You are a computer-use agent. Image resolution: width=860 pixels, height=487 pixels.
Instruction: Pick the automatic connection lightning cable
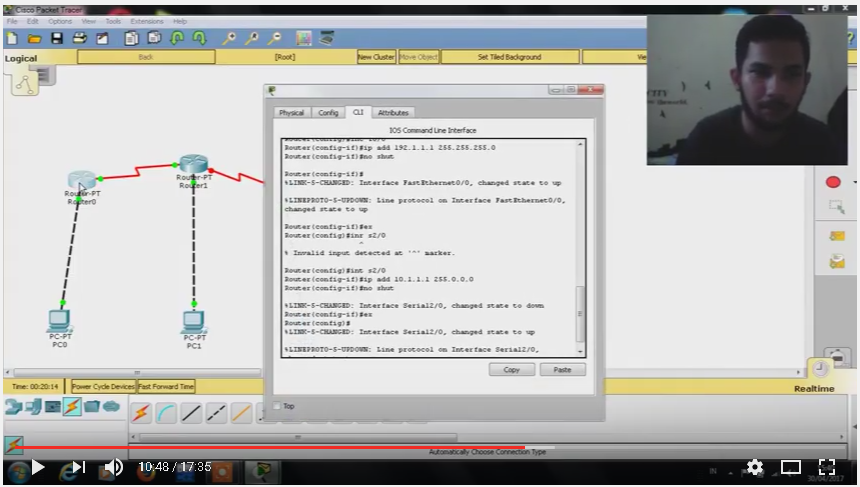[141, 412]
